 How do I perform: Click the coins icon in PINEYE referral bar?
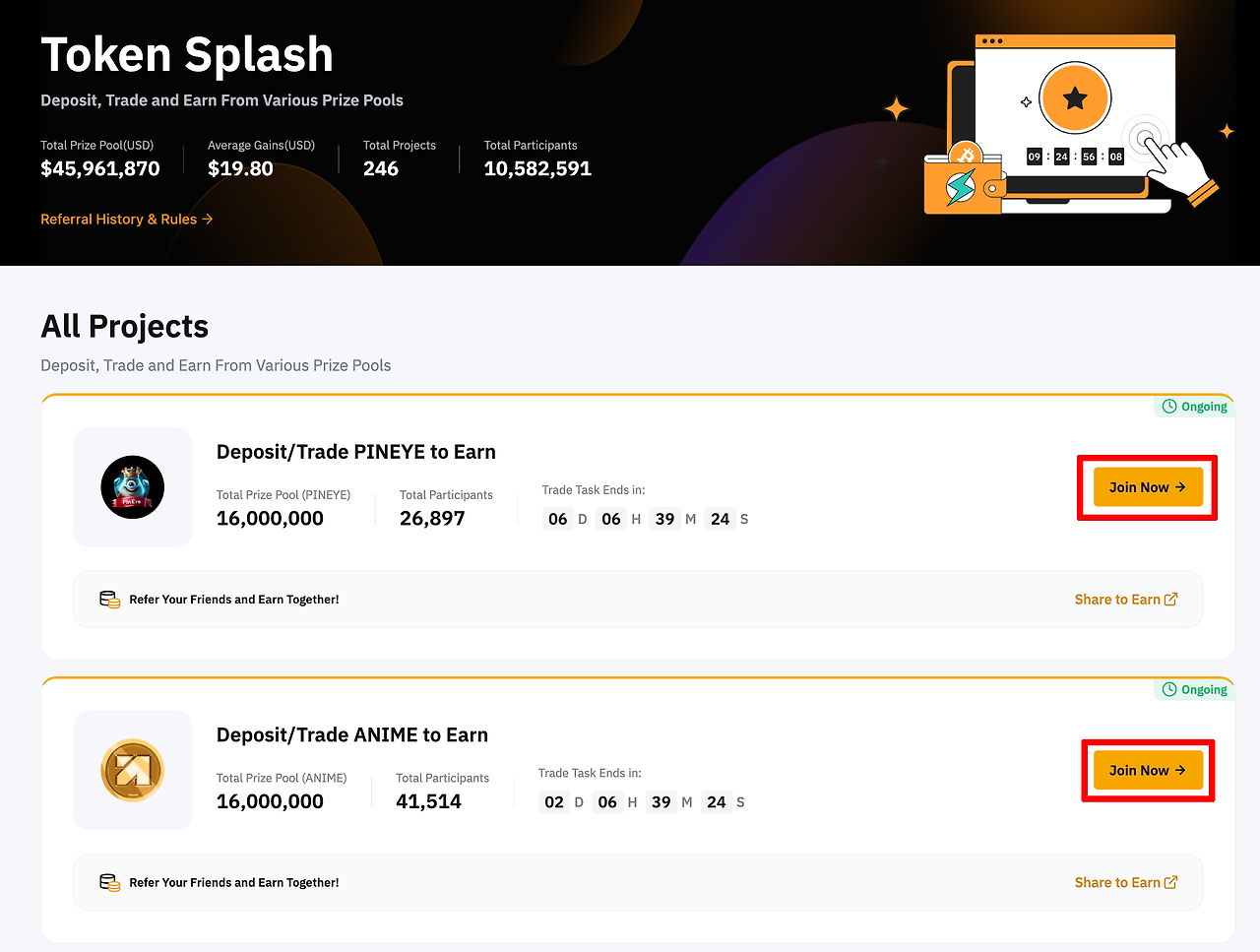point(109,600)
